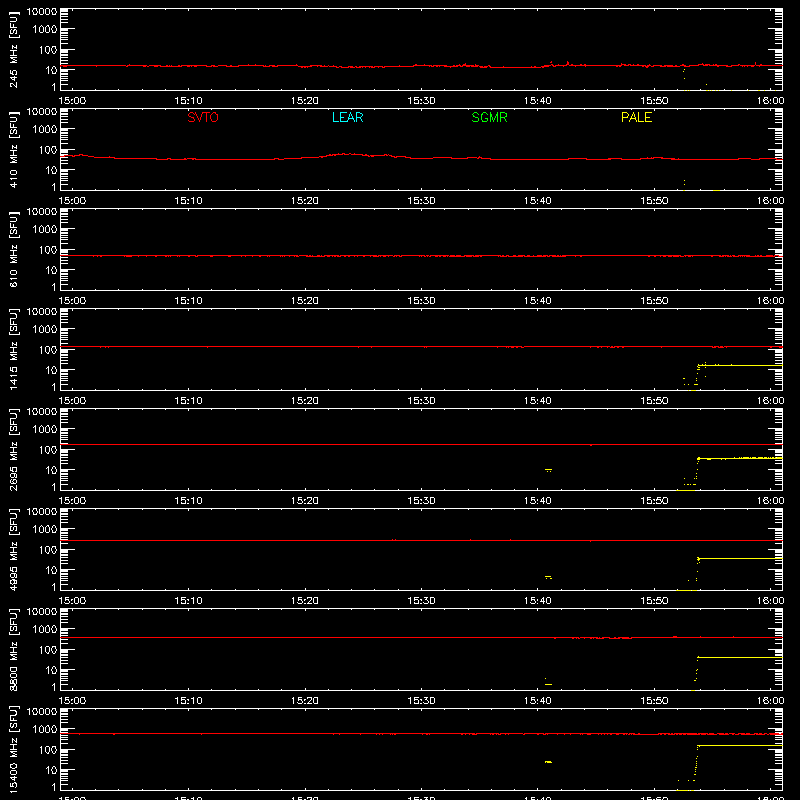Click the green SGMR station legend label
800x800 pixels.
[489, 117]
